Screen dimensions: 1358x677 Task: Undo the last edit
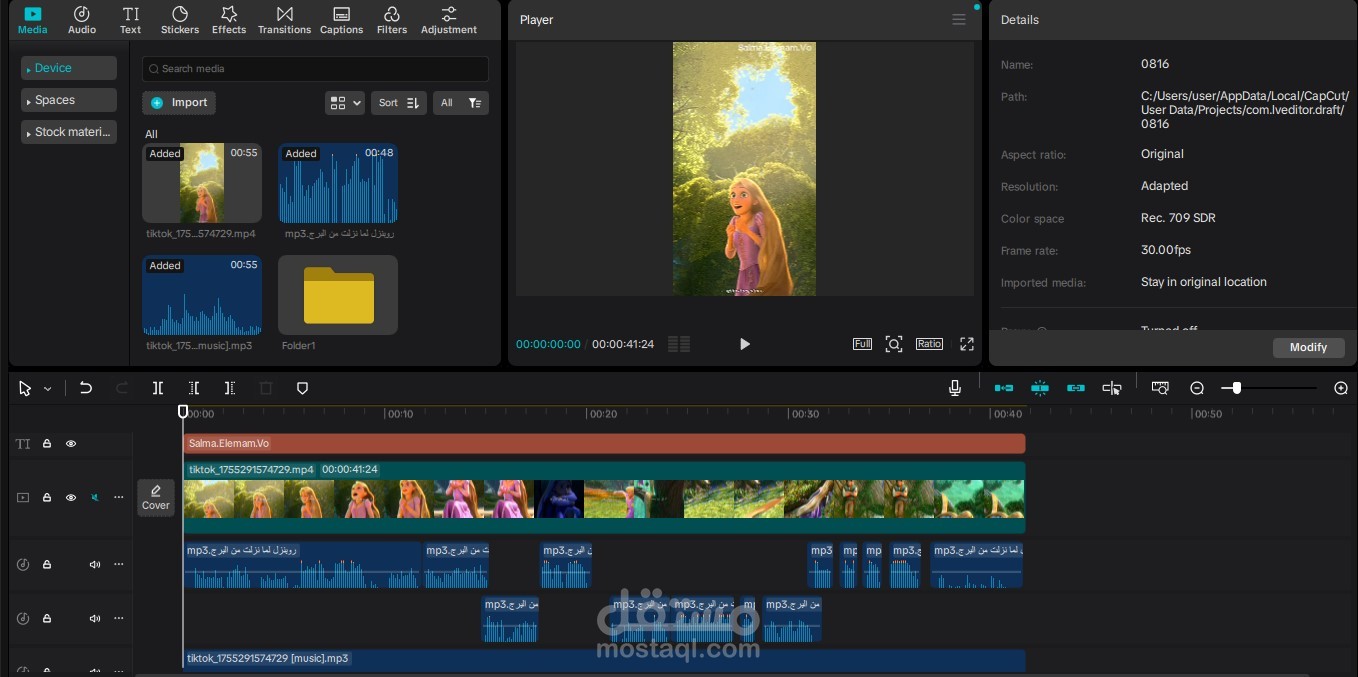[x=86, y=388]
